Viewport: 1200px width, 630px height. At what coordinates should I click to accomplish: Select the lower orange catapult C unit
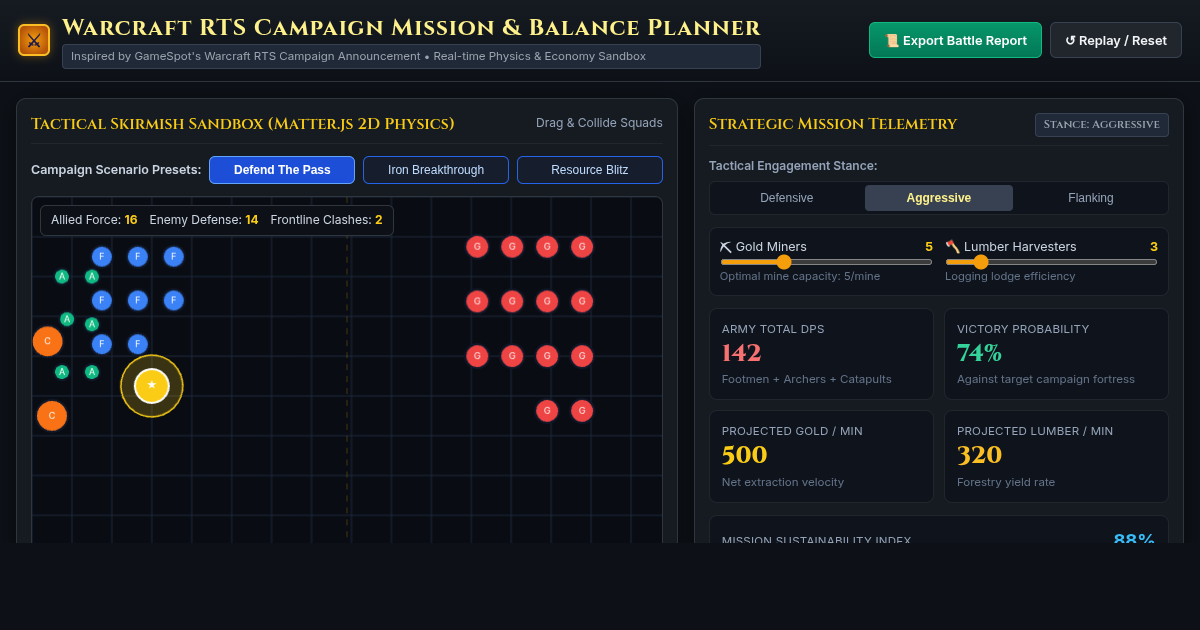[52, 416]
